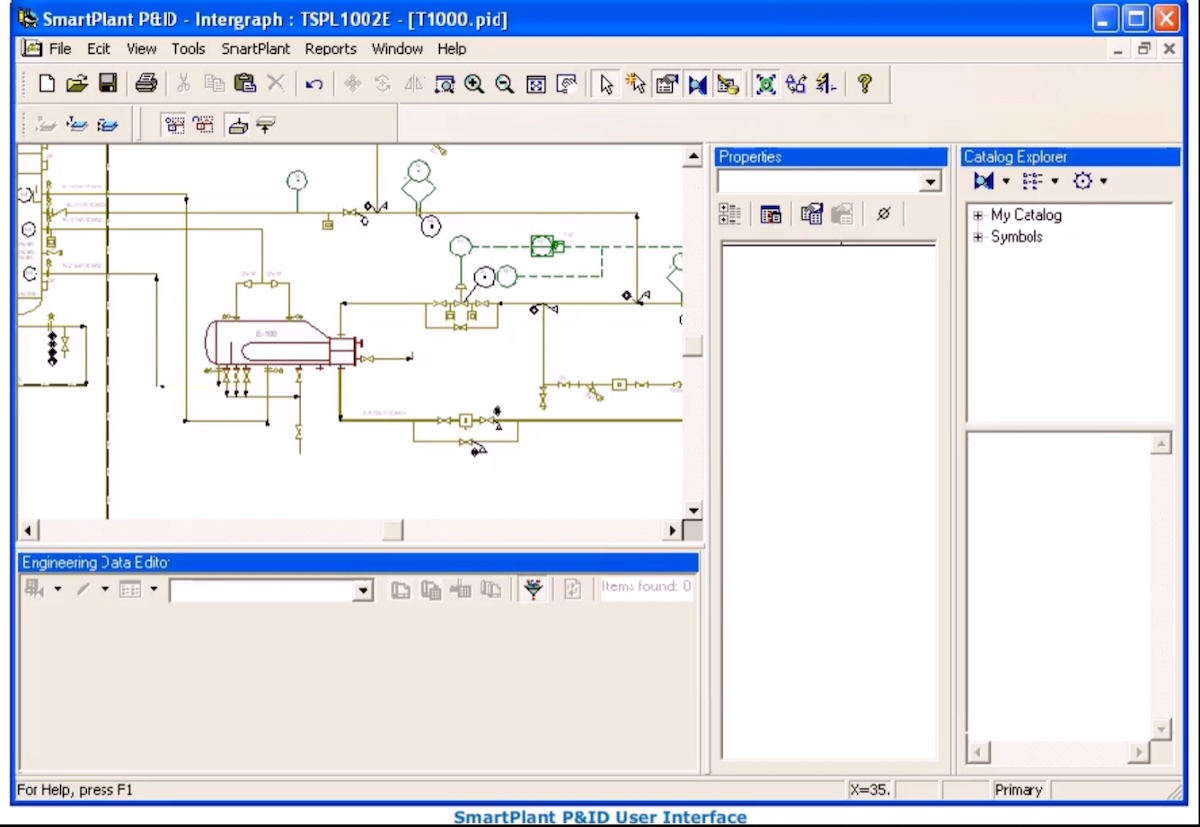Click the Open file folder icon
Viewport: 1200px width, 827px height.
point(77,84)
